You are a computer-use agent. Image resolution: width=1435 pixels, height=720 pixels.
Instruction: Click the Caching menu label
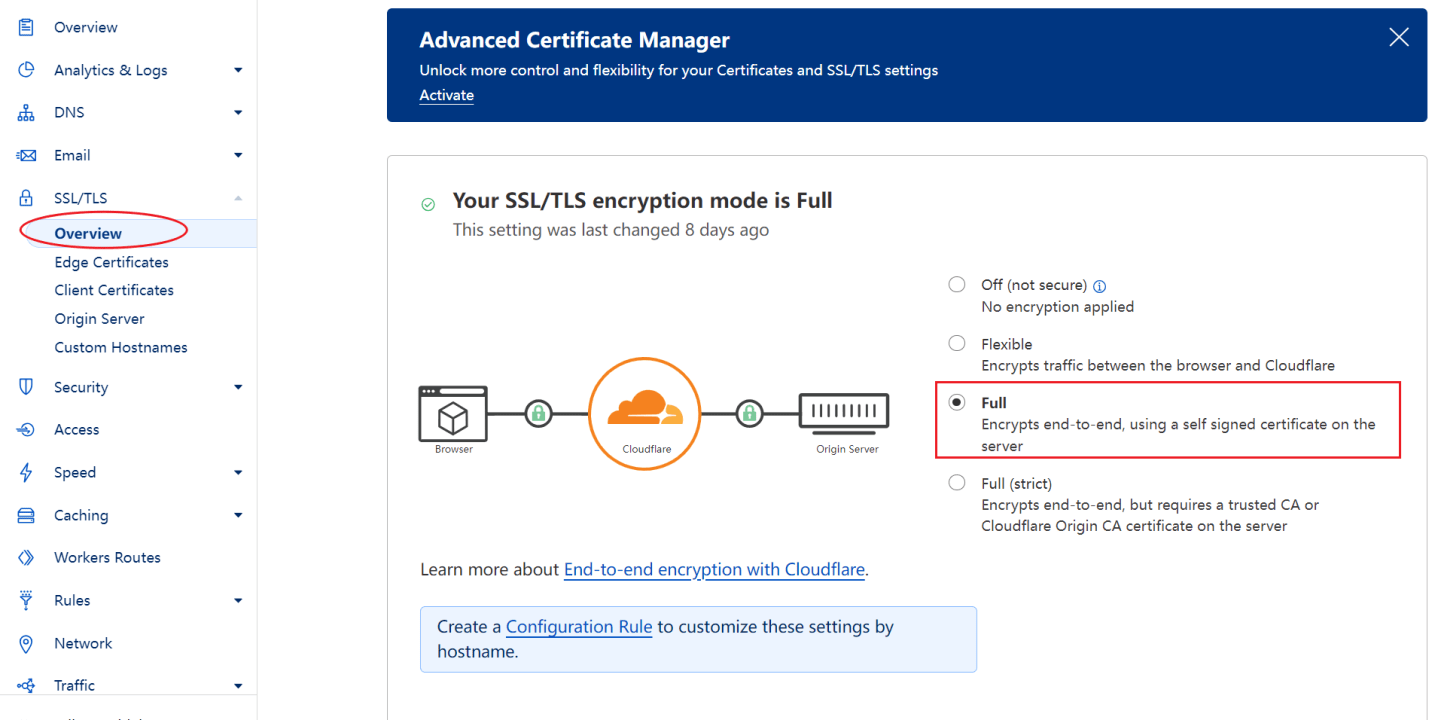pyautogui.click(x=81, y=515)
